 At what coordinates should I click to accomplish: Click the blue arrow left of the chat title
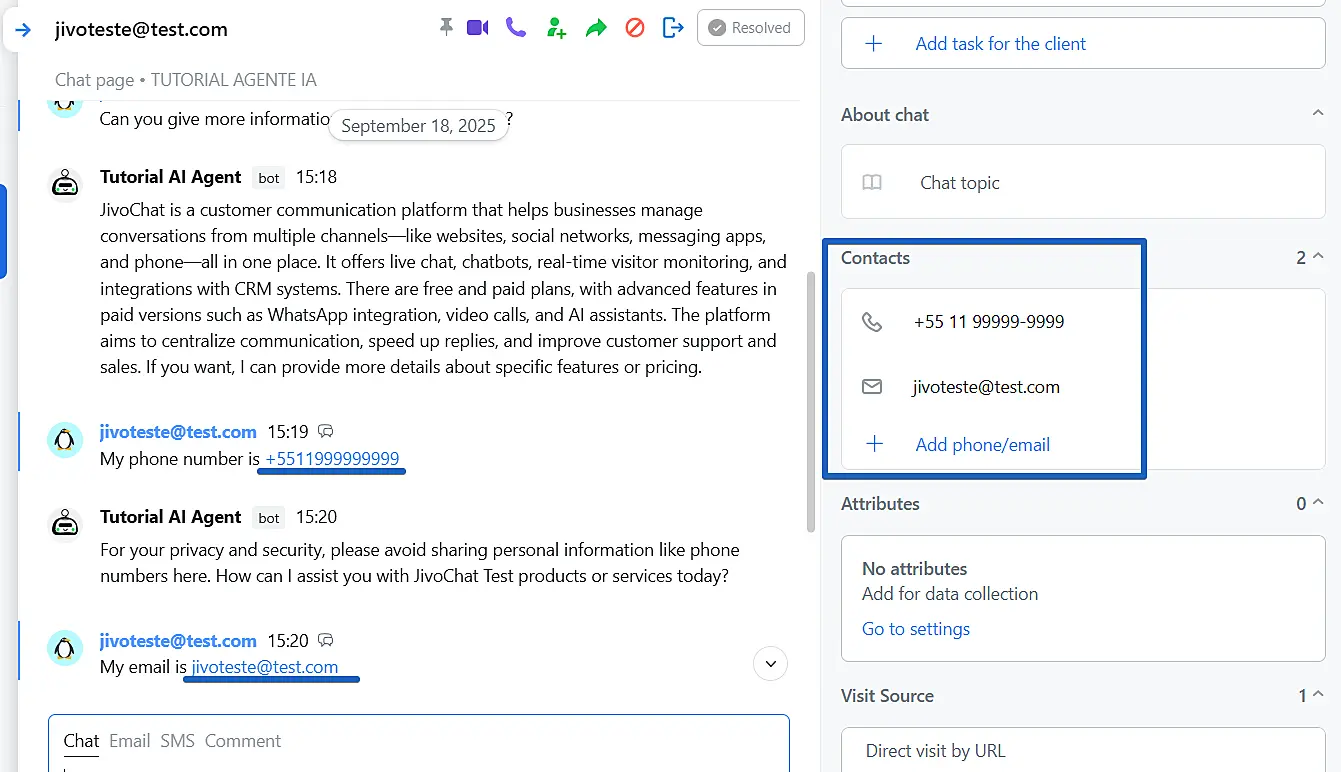(23, 29)
